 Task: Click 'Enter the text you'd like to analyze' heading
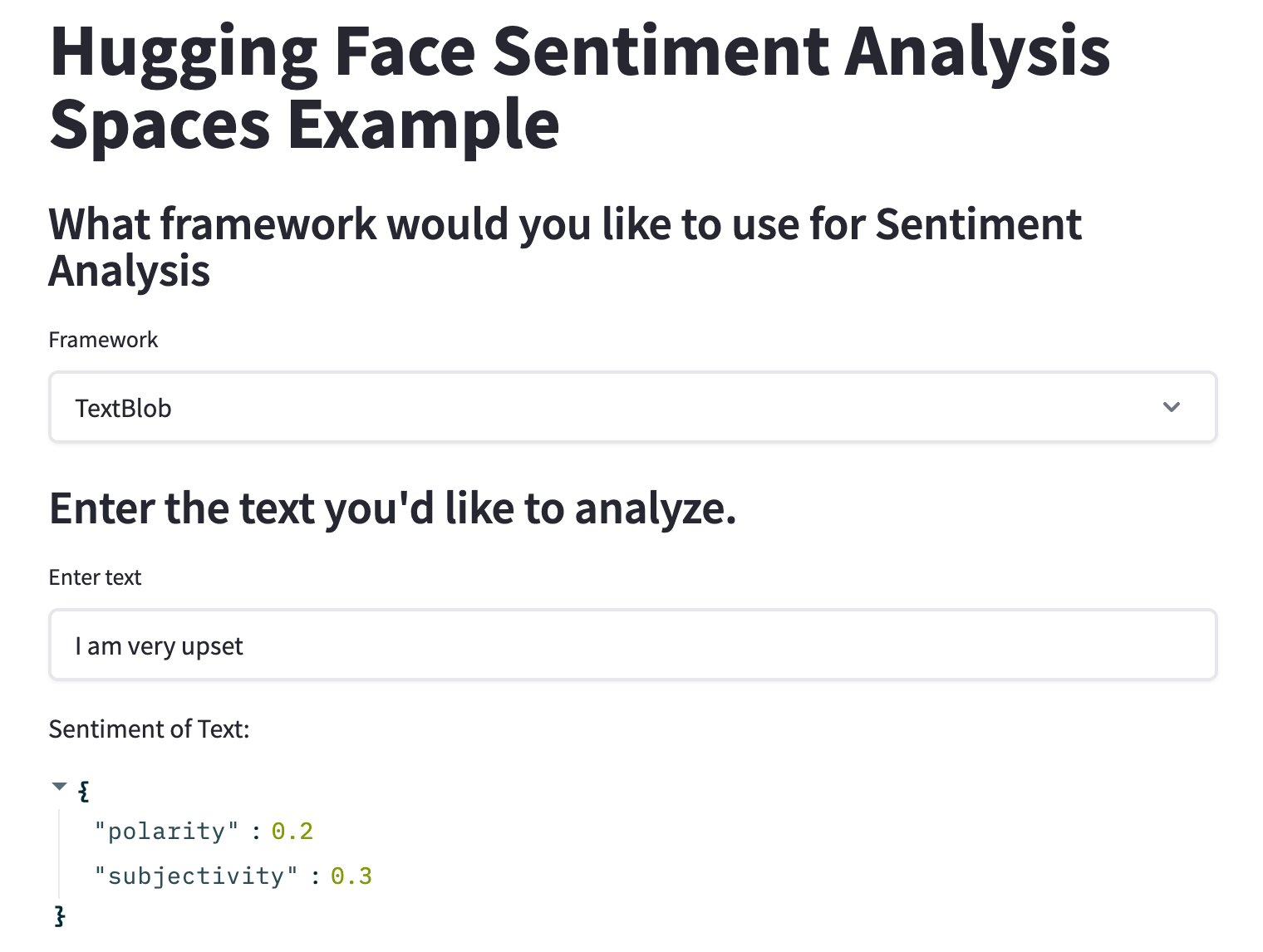(x=392, y=508)
